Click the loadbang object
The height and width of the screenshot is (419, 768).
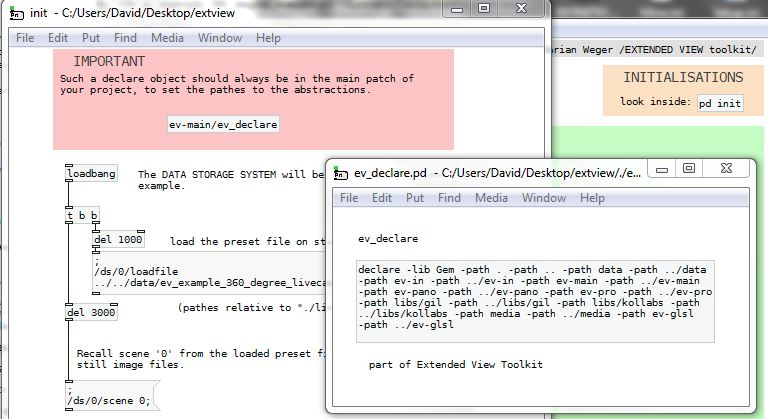[91, 174]
